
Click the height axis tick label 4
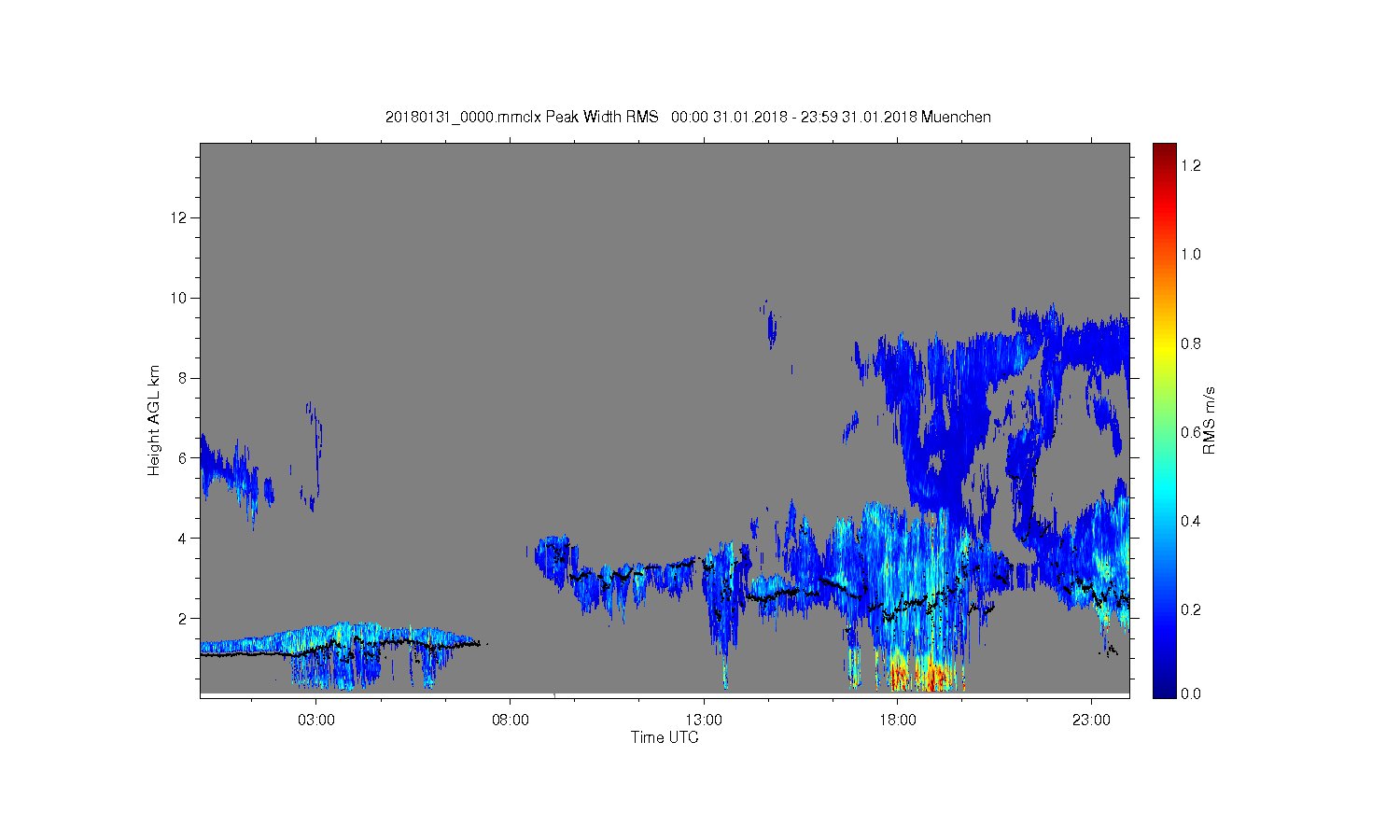coord(183,538)
